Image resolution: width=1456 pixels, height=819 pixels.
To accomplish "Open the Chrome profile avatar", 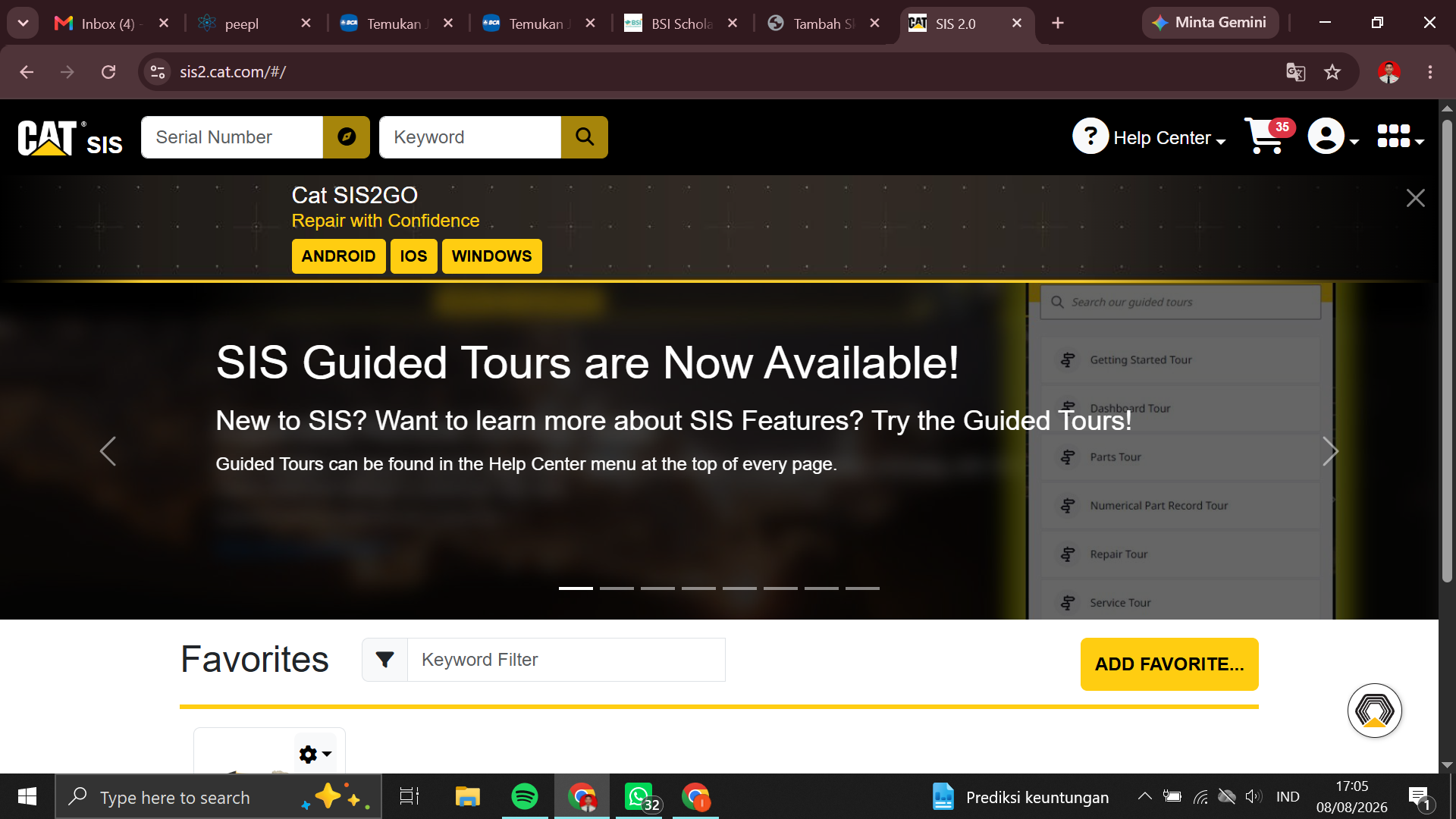I will click(1389, 72).
